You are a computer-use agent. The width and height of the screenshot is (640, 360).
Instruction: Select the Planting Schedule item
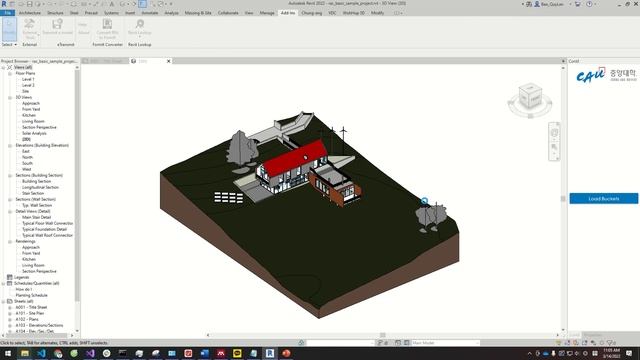[31, 296]
